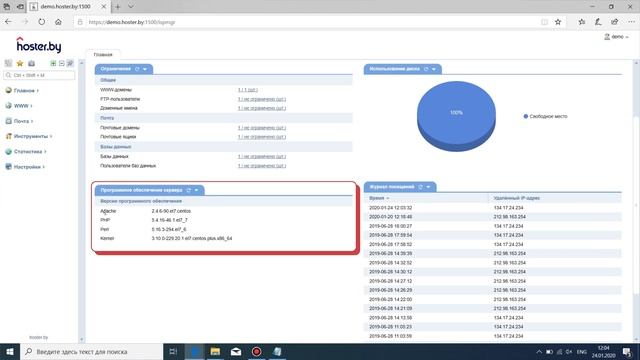This screenshot has width=640, height=360.
Task: Focus the Ctrl+Shift+M menu search field
Action: [39, 75]
